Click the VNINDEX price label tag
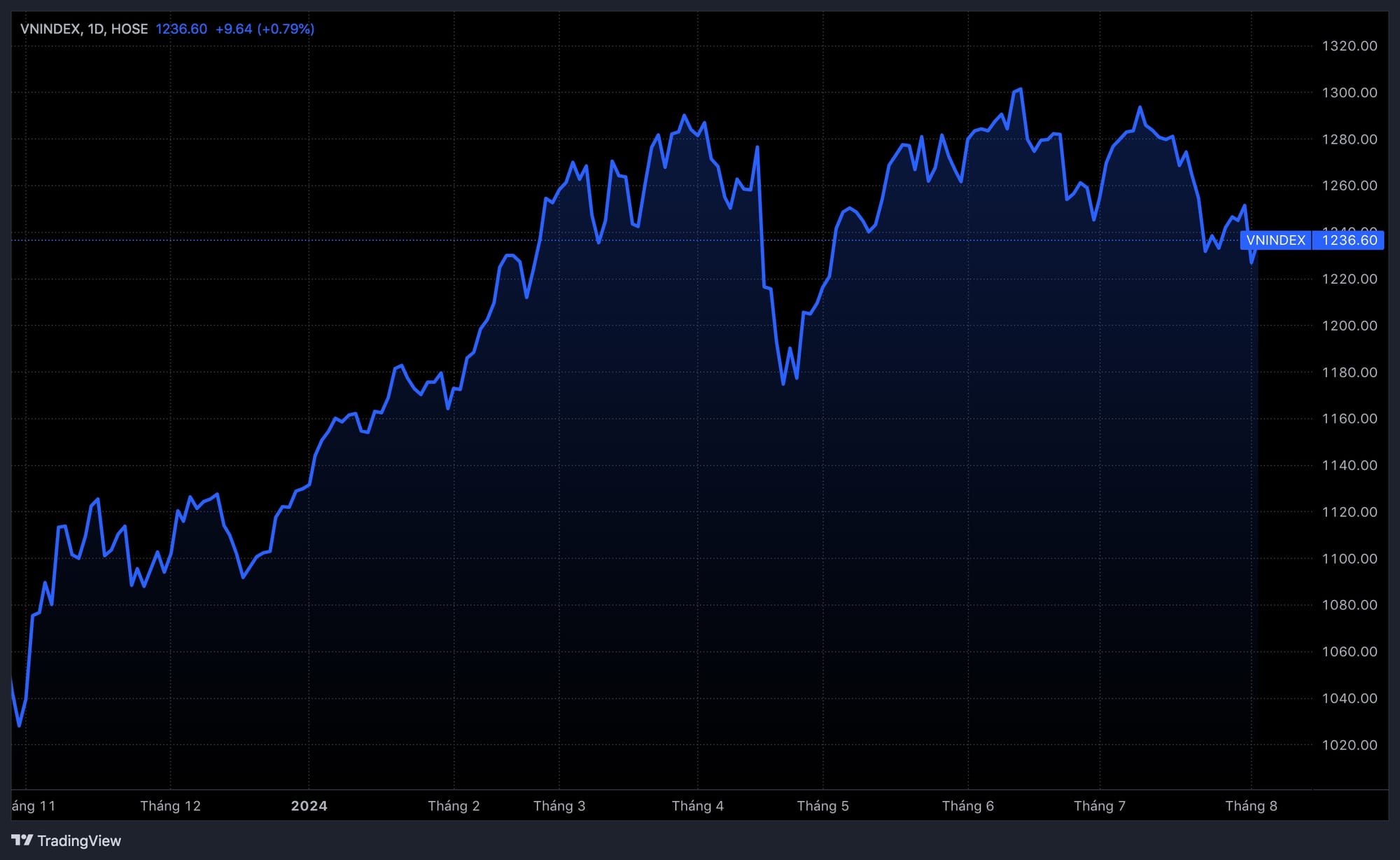The height and width of the screenshot is (860, 1400). click(x=1275, y=240)
